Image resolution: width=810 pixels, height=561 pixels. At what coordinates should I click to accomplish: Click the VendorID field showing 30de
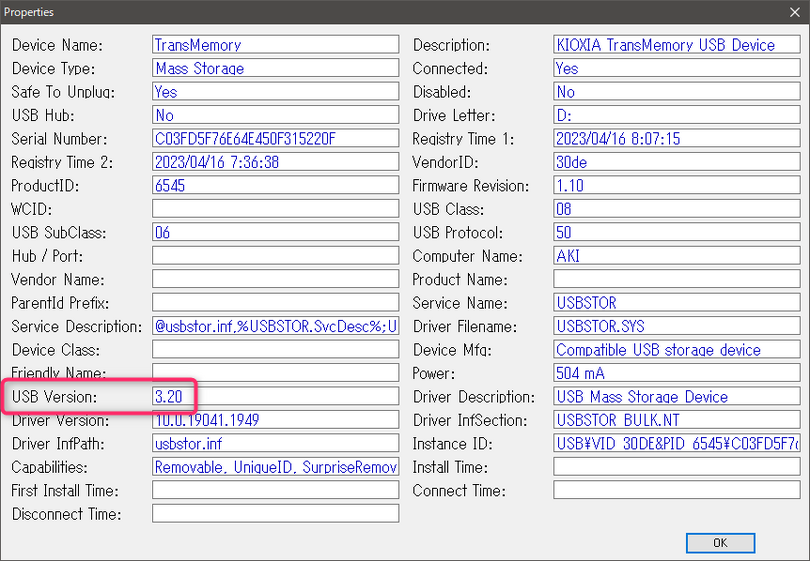(x=677, y=162)
